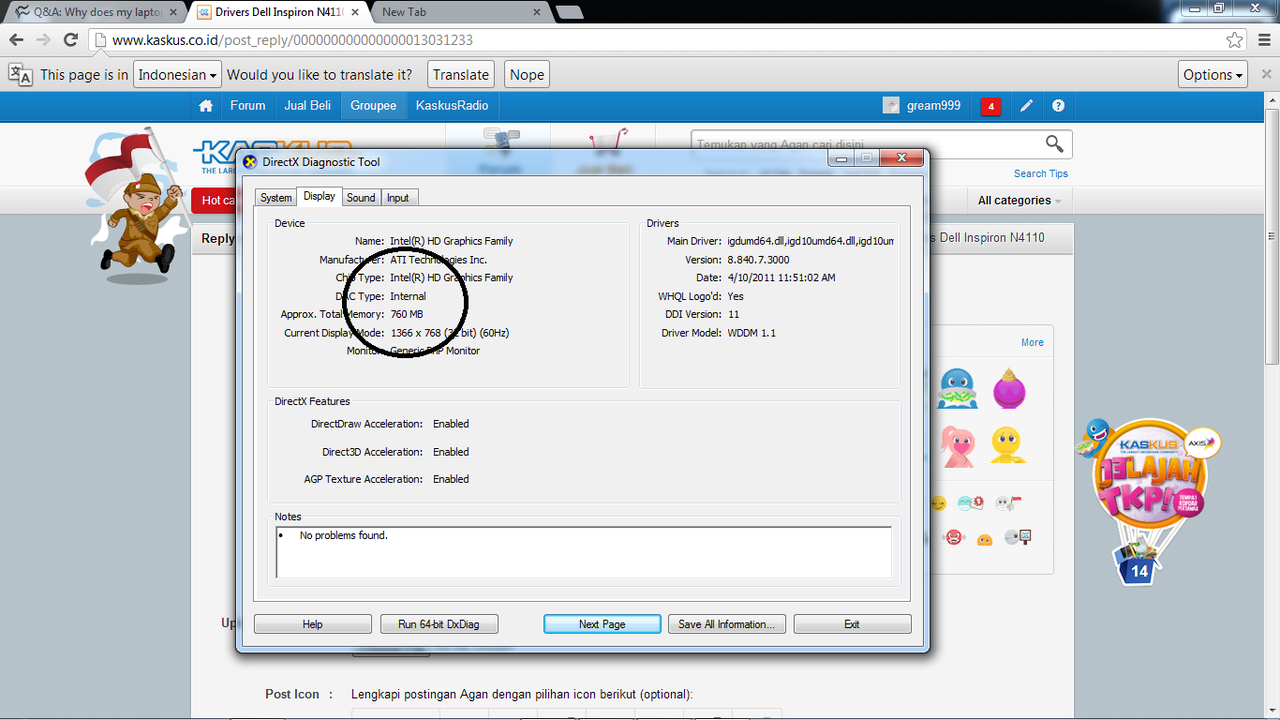1280x720 pixels.
Task: Click the Exit button in DxDiag
Action: coord(852,624)
